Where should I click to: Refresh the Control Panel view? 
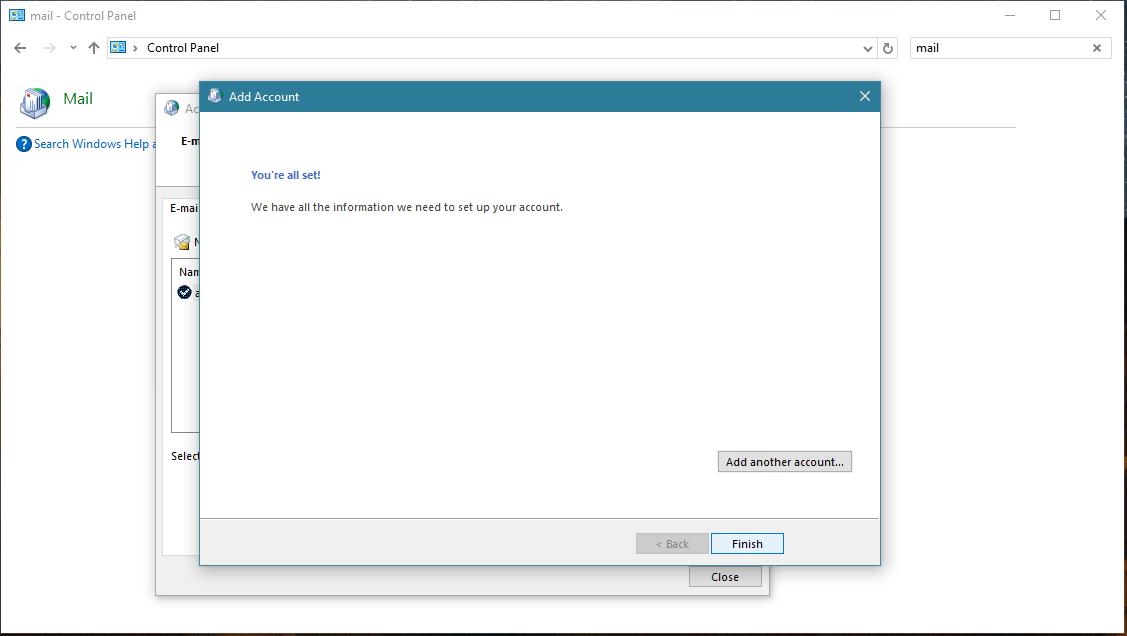tap(888, 48)
